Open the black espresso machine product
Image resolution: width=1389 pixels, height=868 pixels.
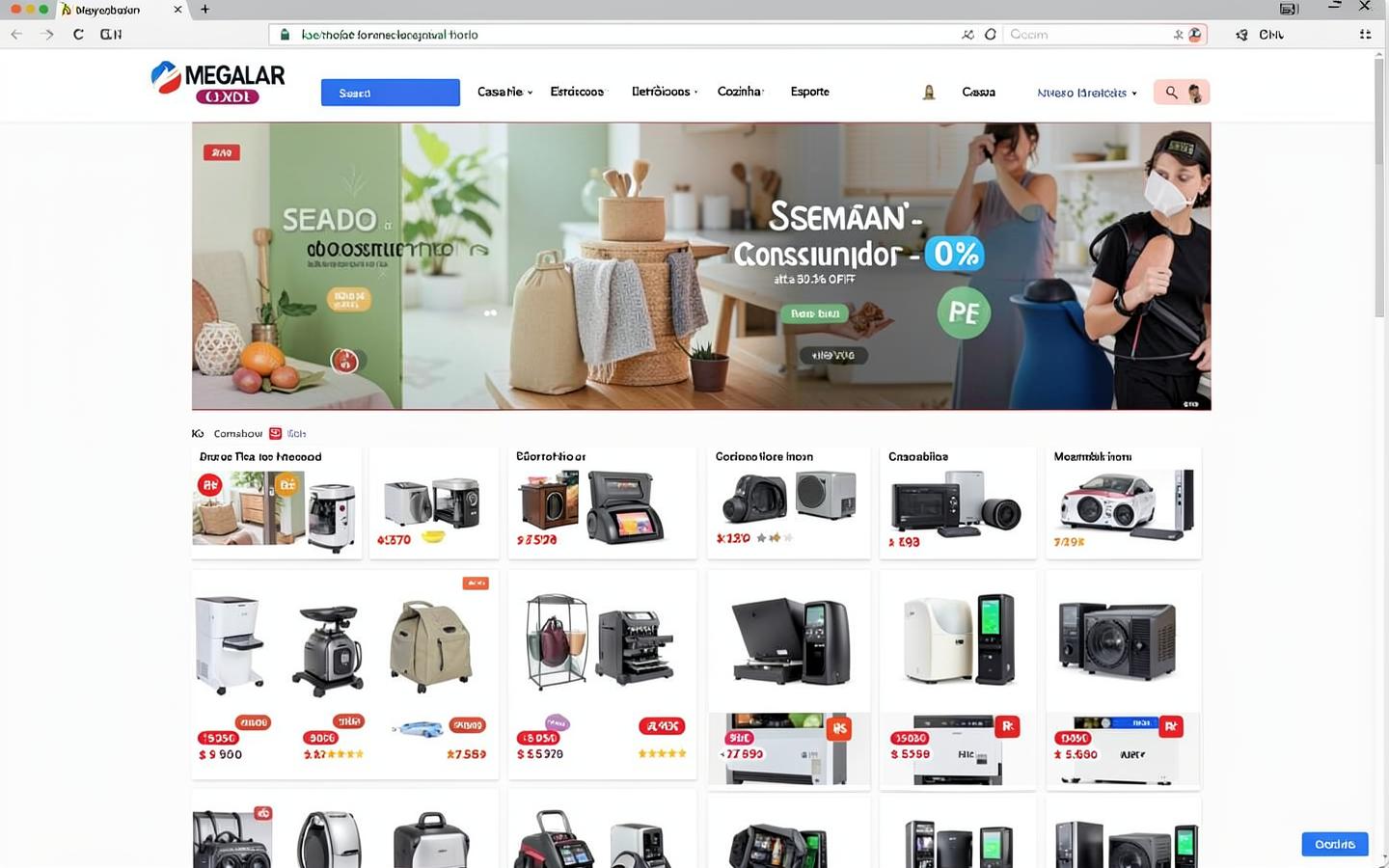click(635, 646)
